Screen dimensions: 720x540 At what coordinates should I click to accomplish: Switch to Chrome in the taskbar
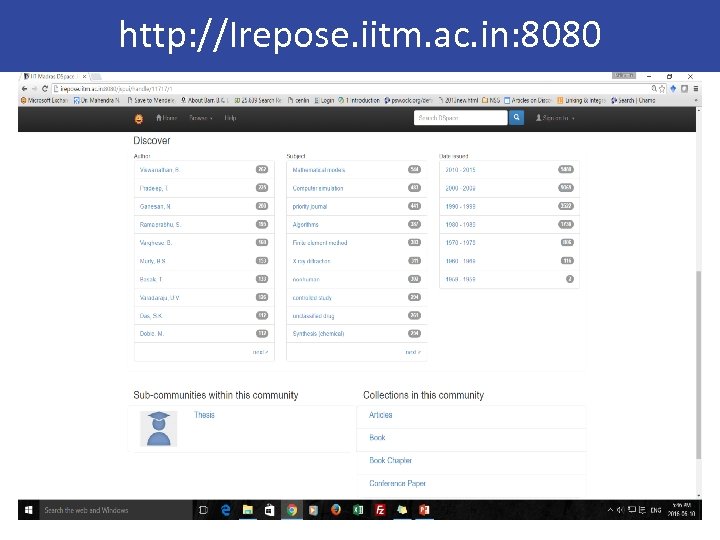(292, 510)
